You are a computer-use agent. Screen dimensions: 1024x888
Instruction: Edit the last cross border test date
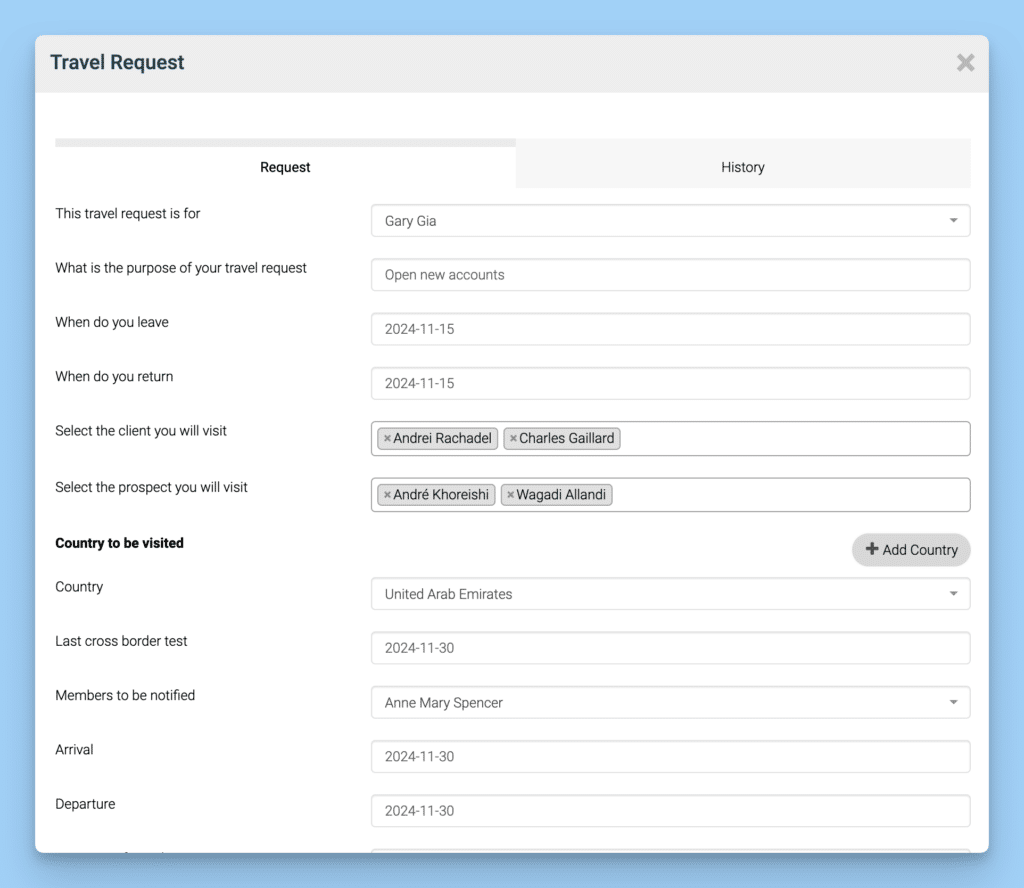click(x=670, y=648)
